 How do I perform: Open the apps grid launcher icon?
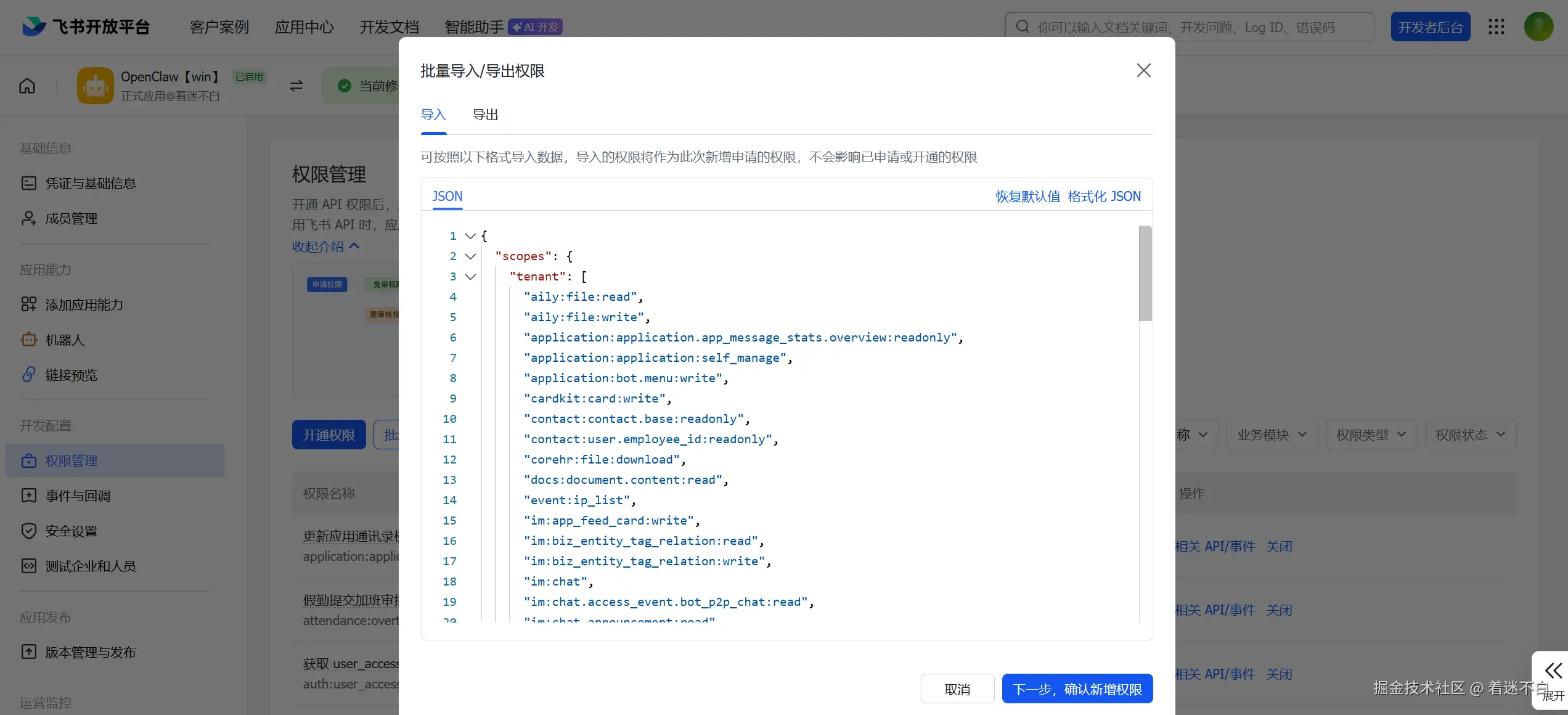click(1496, 27)
